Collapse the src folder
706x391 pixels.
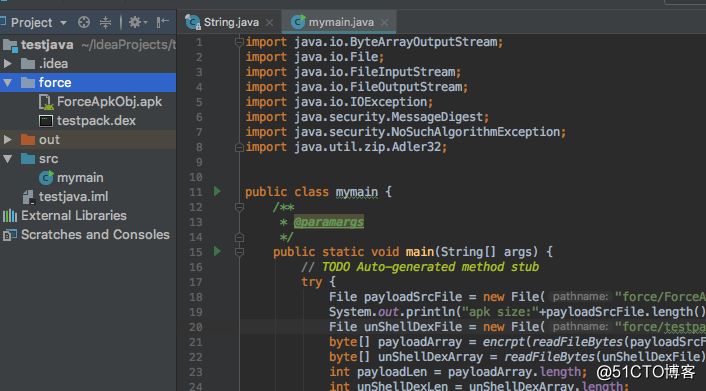(8, 159)
